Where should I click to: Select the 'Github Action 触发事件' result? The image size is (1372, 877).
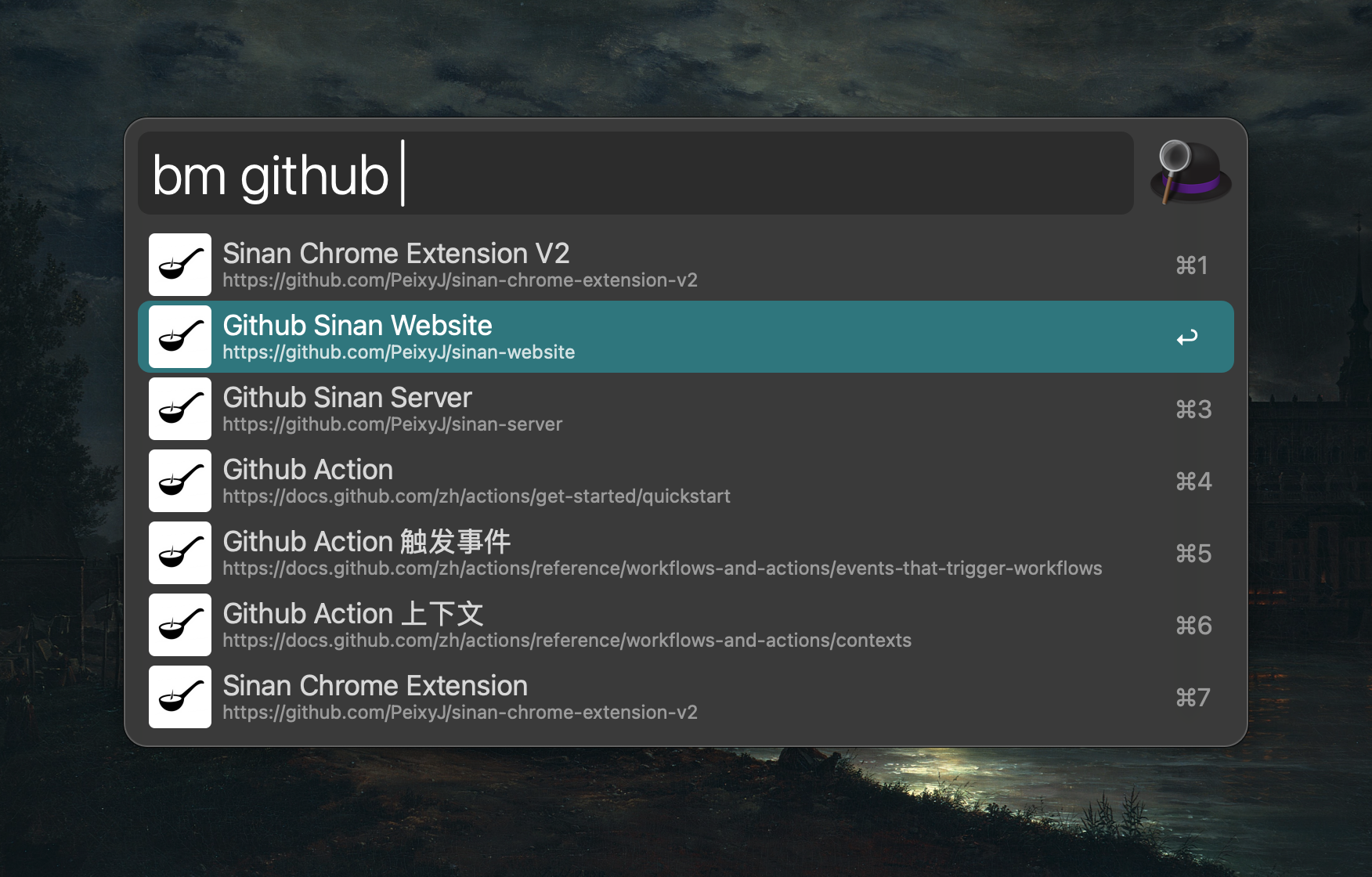point(686,553)
